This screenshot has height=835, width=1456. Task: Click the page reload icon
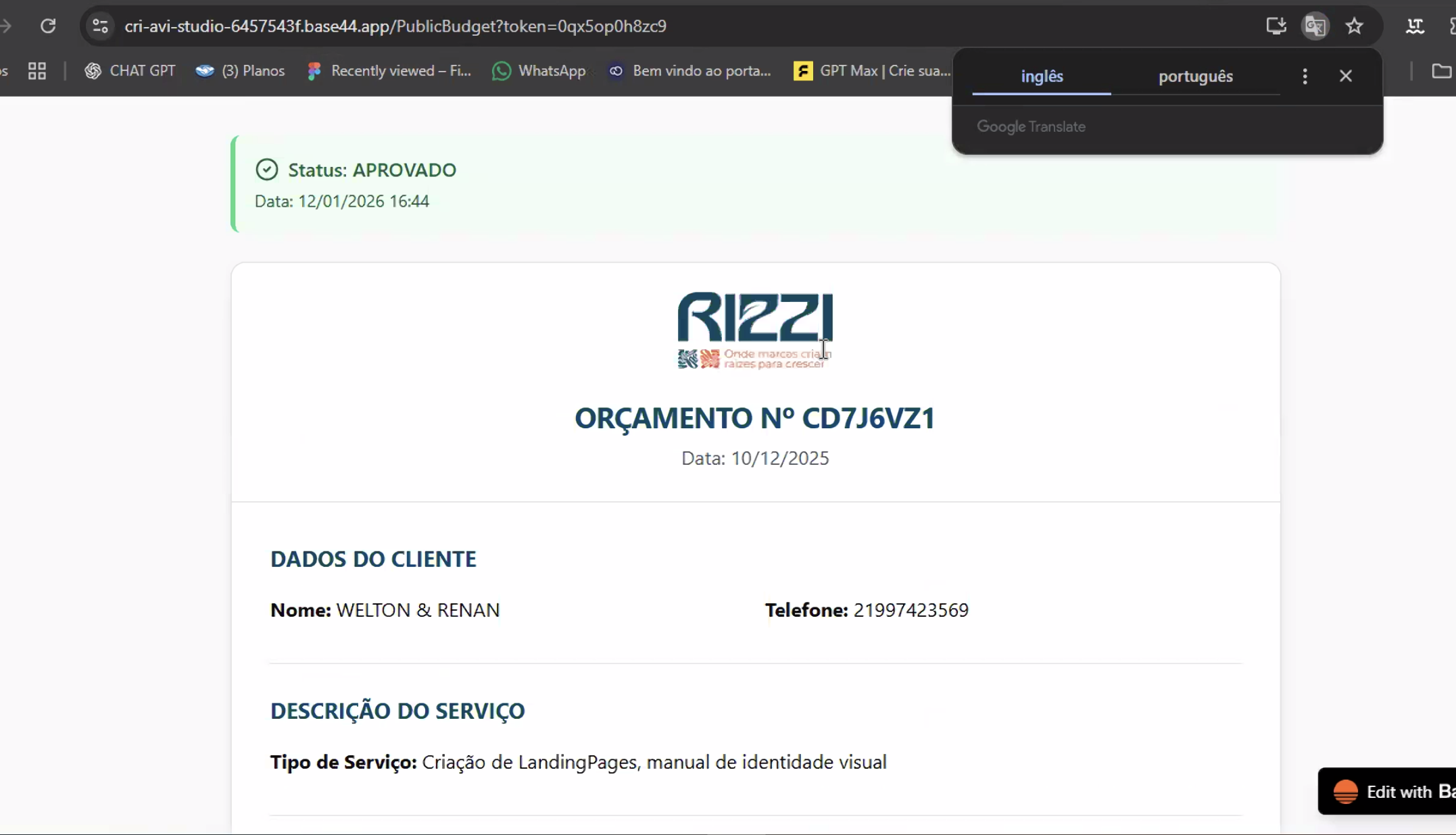(48, 26)
